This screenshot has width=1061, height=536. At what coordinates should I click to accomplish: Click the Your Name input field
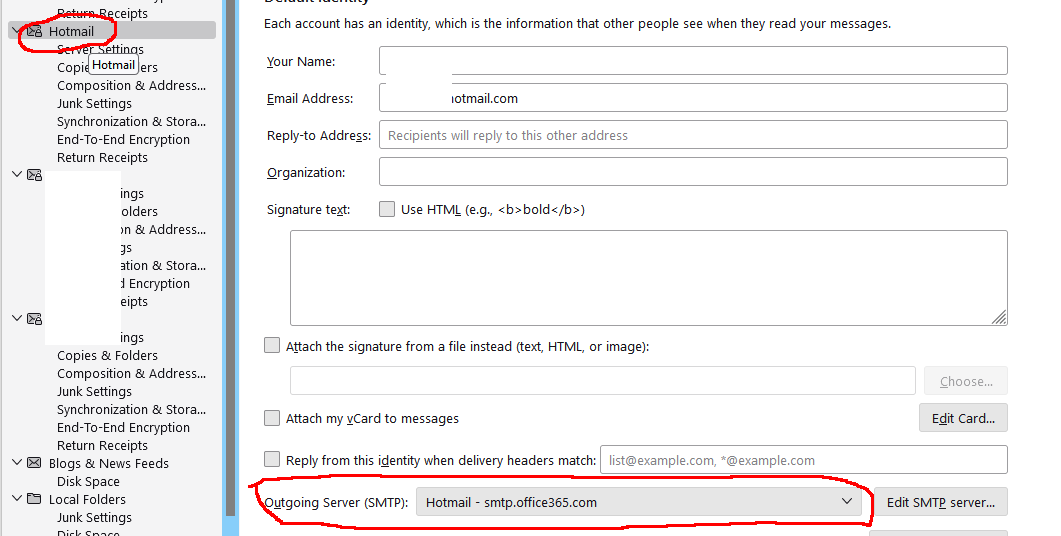click(x=693, y=61)
